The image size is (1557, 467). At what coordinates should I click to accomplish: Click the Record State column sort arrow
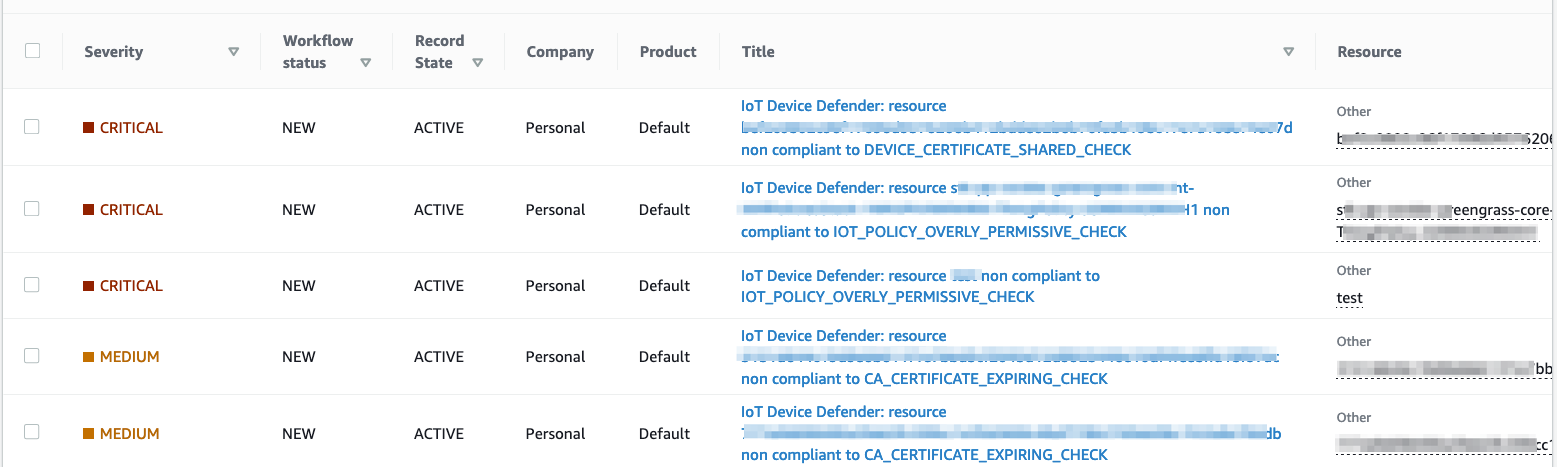click(x=478, y=63)
